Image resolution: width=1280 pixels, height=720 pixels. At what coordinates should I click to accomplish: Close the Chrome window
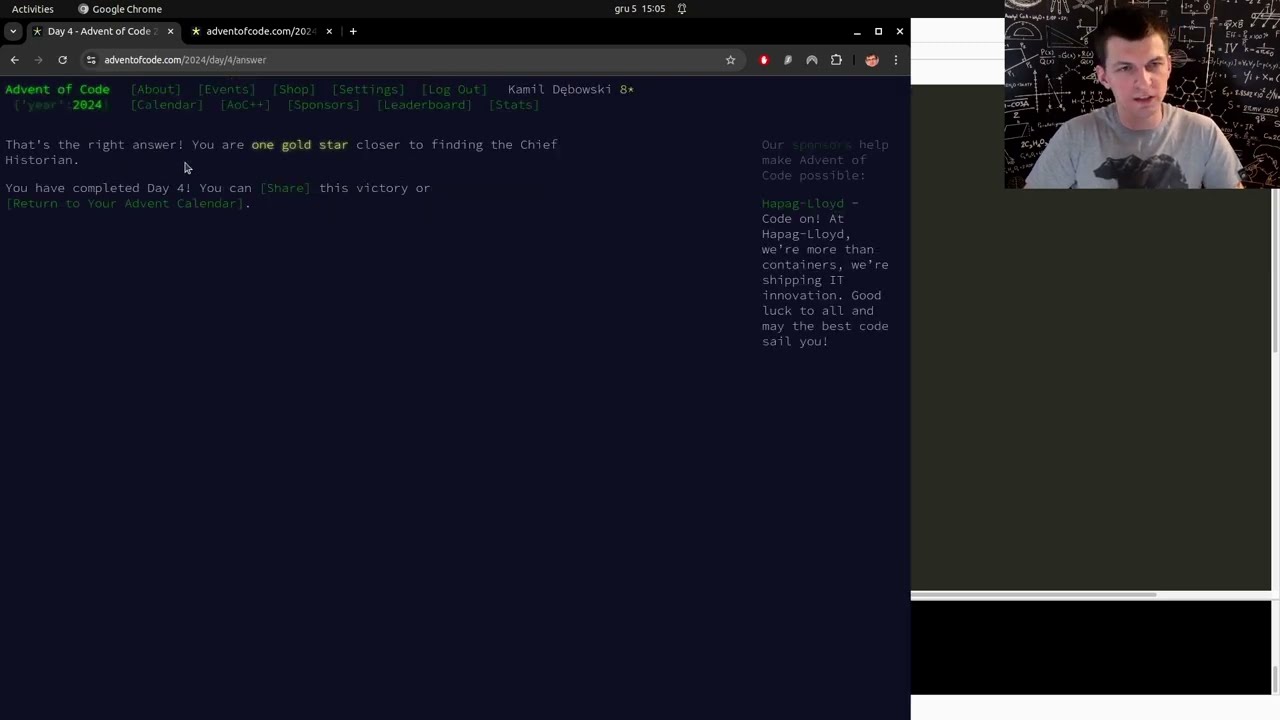[x=900, y=31]
